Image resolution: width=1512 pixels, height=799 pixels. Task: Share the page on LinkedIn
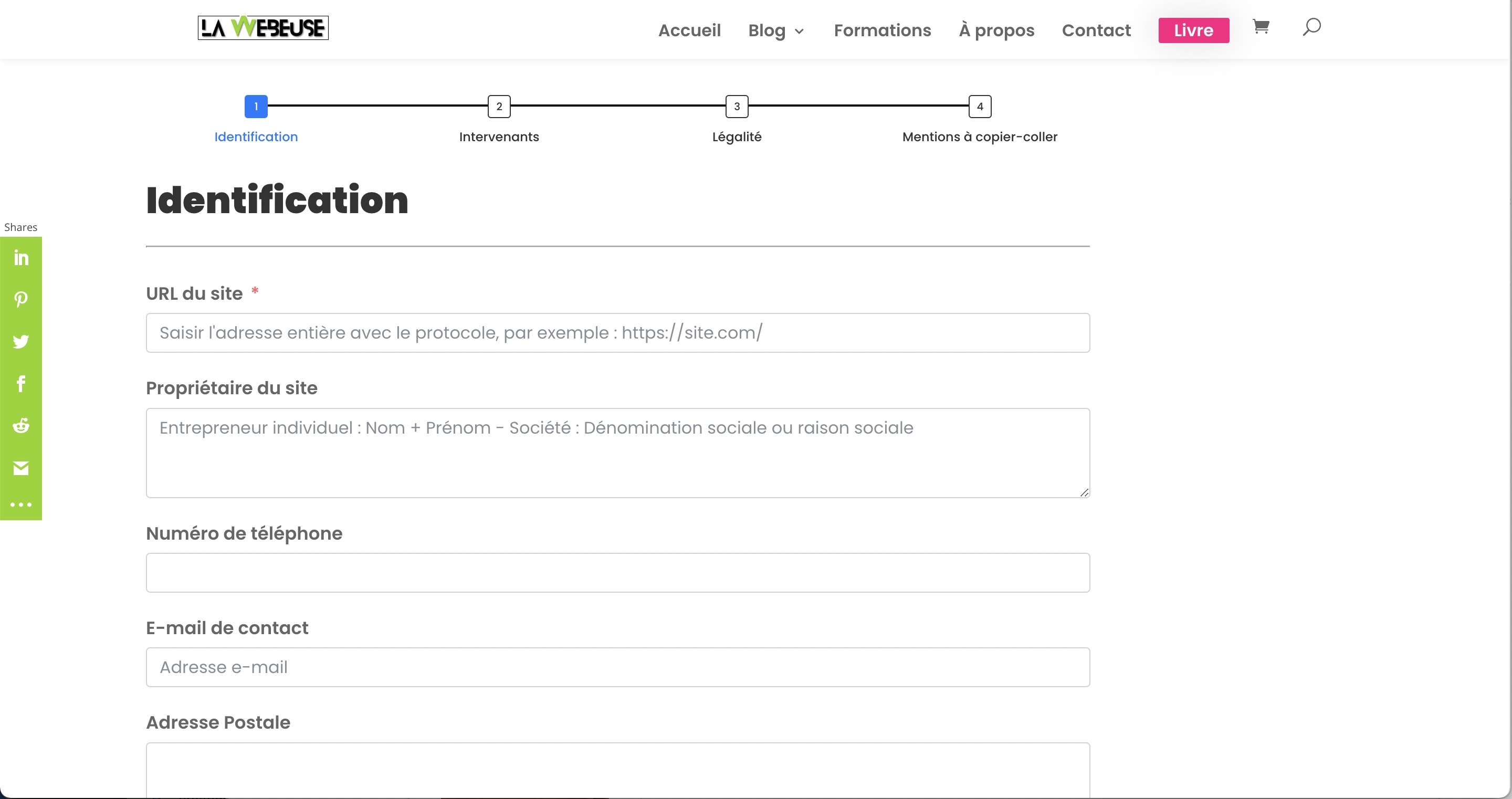pos(21,258)
